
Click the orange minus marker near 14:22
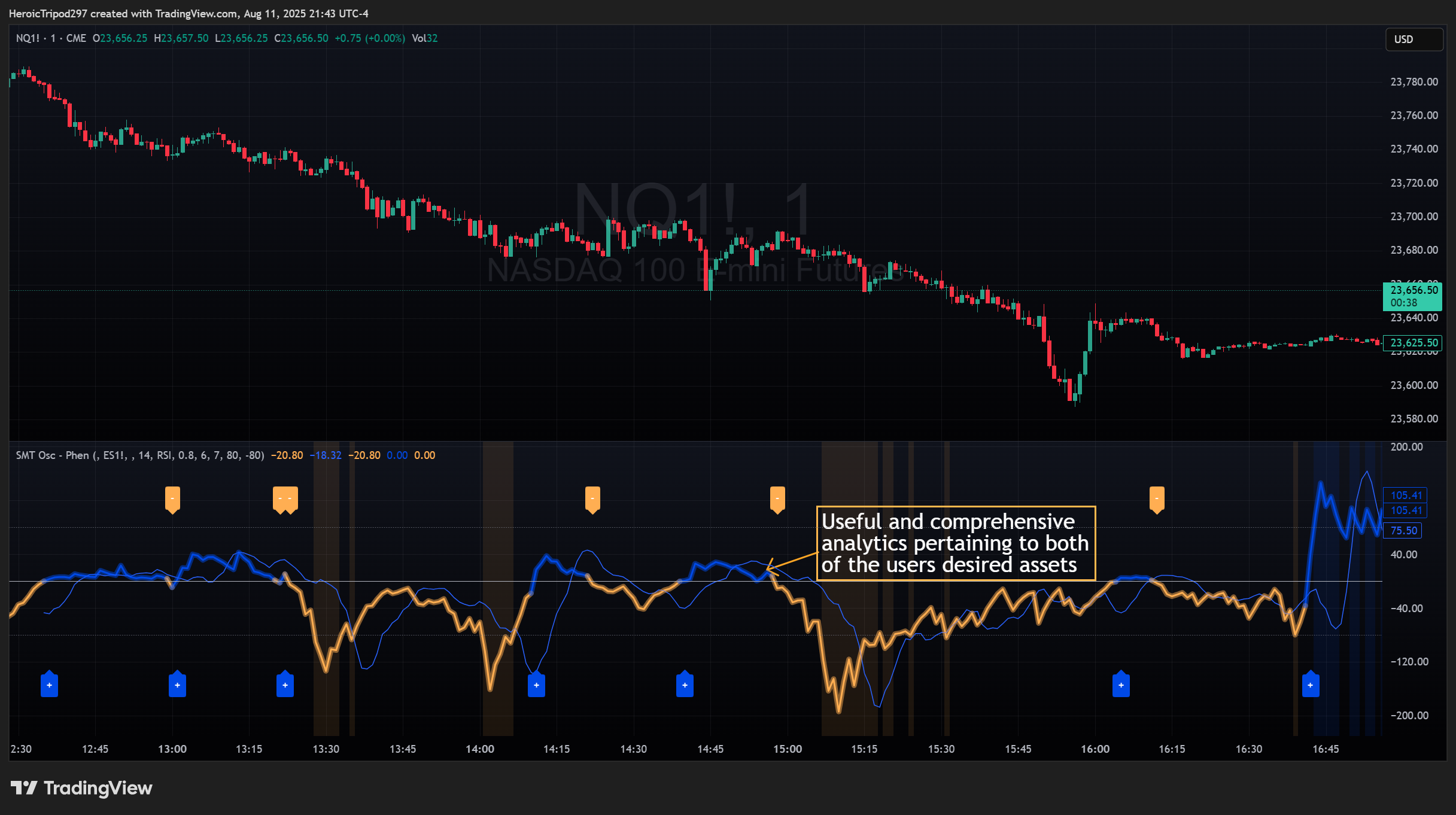[592, 500]
